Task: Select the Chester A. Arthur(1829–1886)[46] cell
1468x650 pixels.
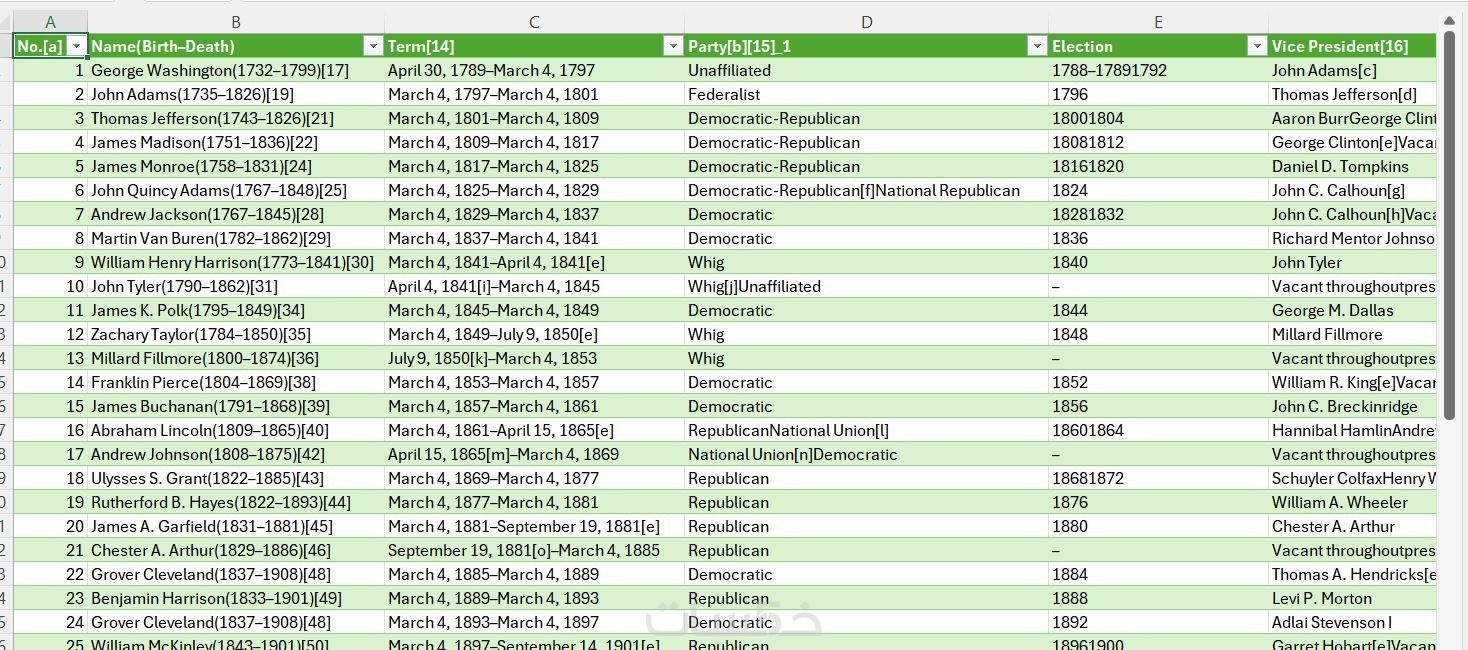Action: tap(236, 550)
